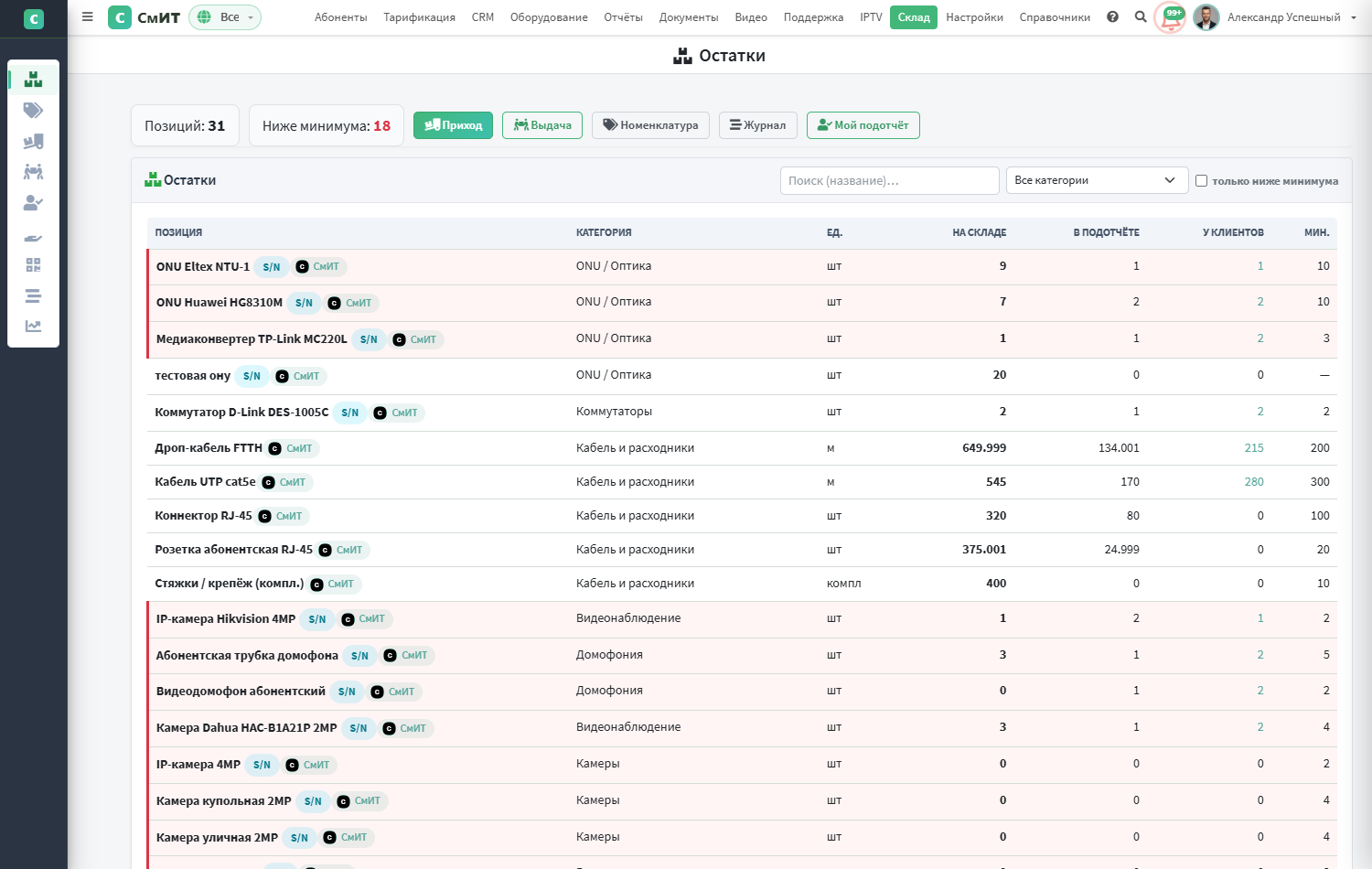The width and height of the screenshot is (1372, 869).
Task: Focus the 'Поиск (название)' search field
Action: click(889, 180)
